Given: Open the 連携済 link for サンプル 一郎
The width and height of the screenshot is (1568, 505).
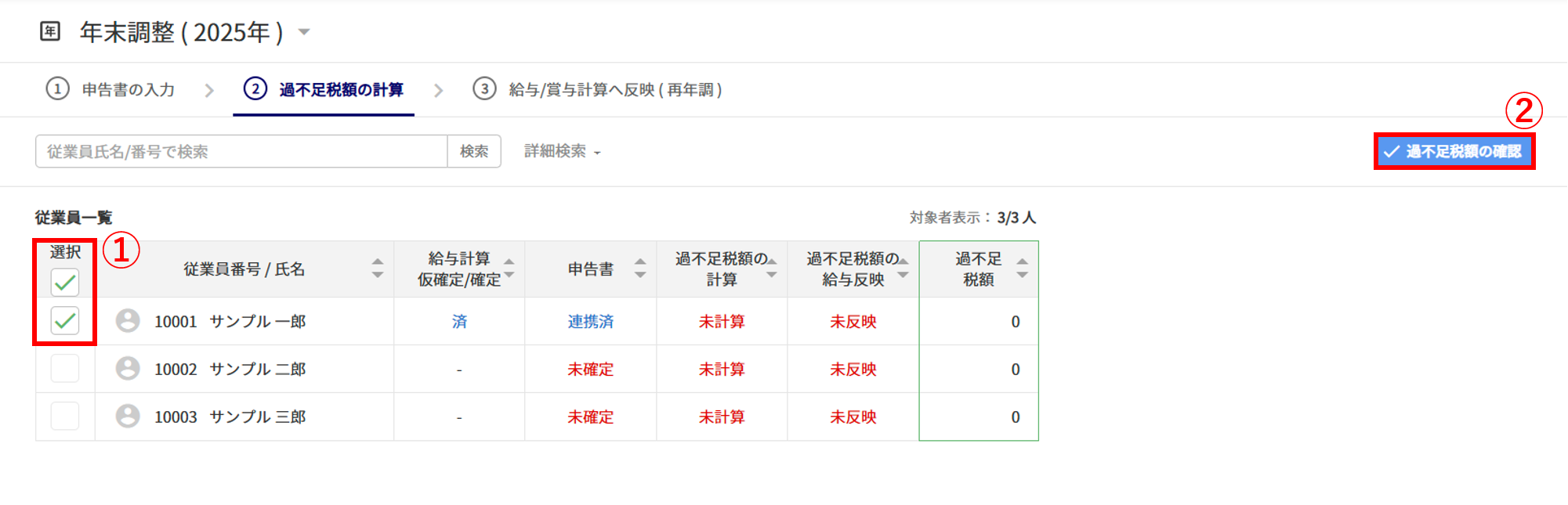Looking at the screenshot, I should pyautogui.click(x=590, y=322).
